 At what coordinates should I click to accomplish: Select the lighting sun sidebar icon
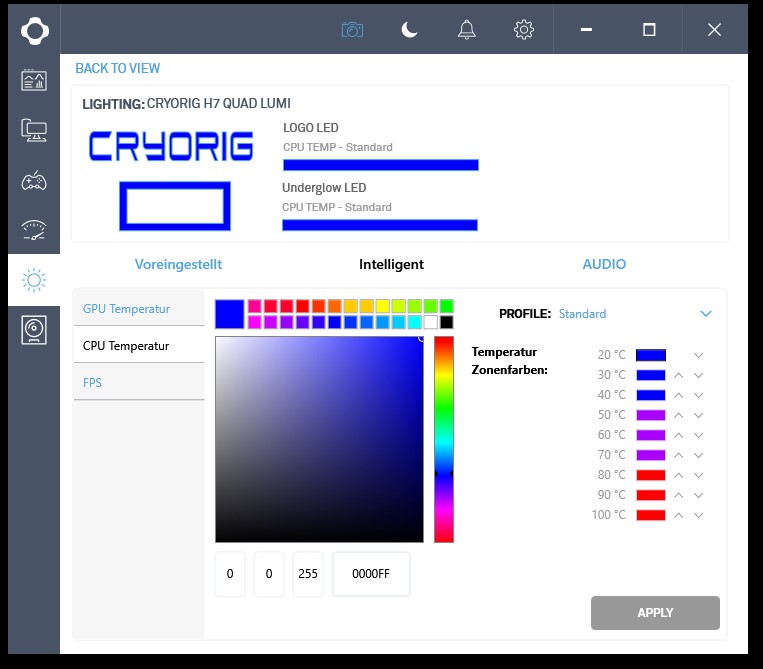(34, 280)
